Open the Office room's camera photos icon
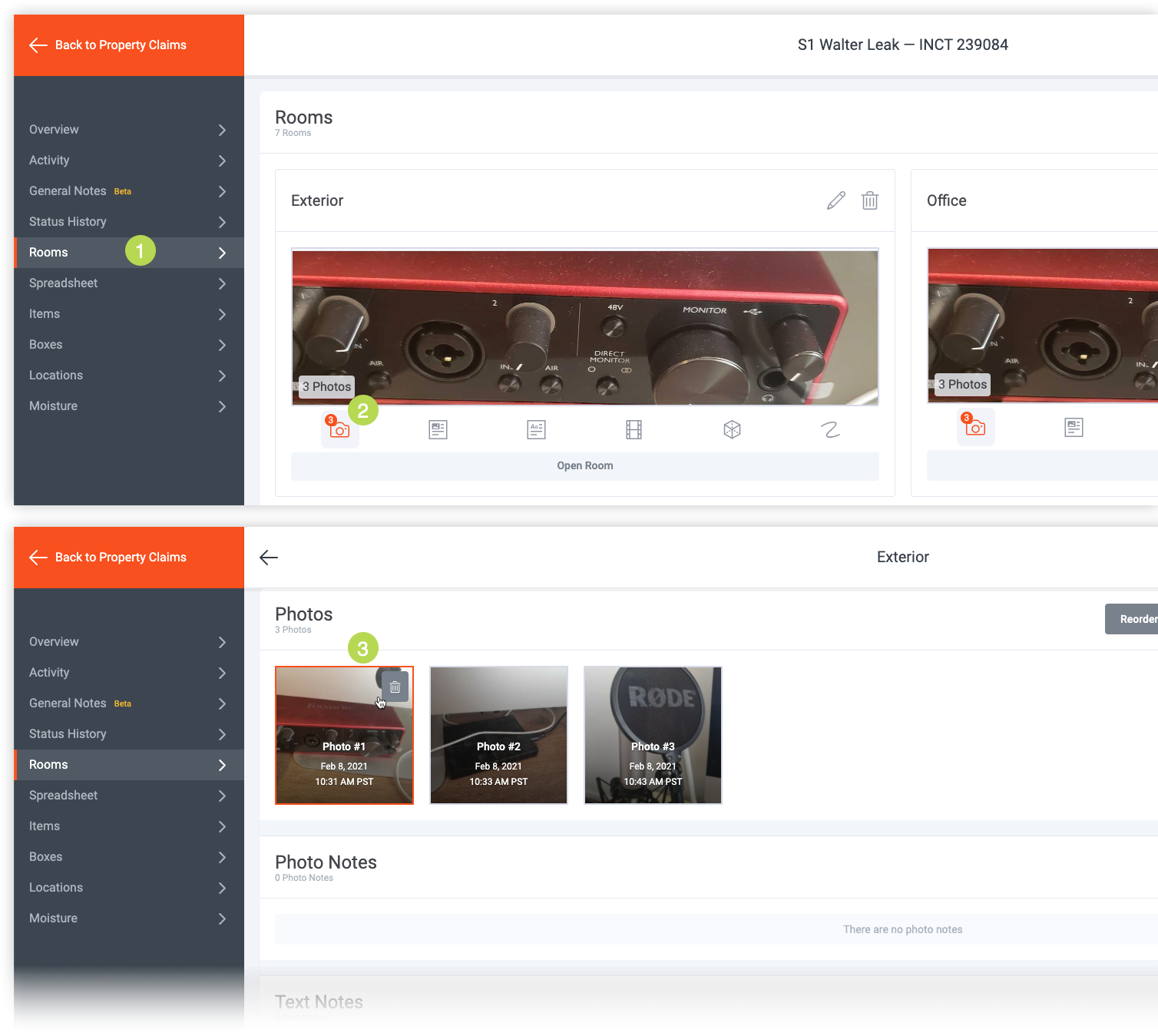This screenshot has height=1036, width=1158. pos(975,427)
